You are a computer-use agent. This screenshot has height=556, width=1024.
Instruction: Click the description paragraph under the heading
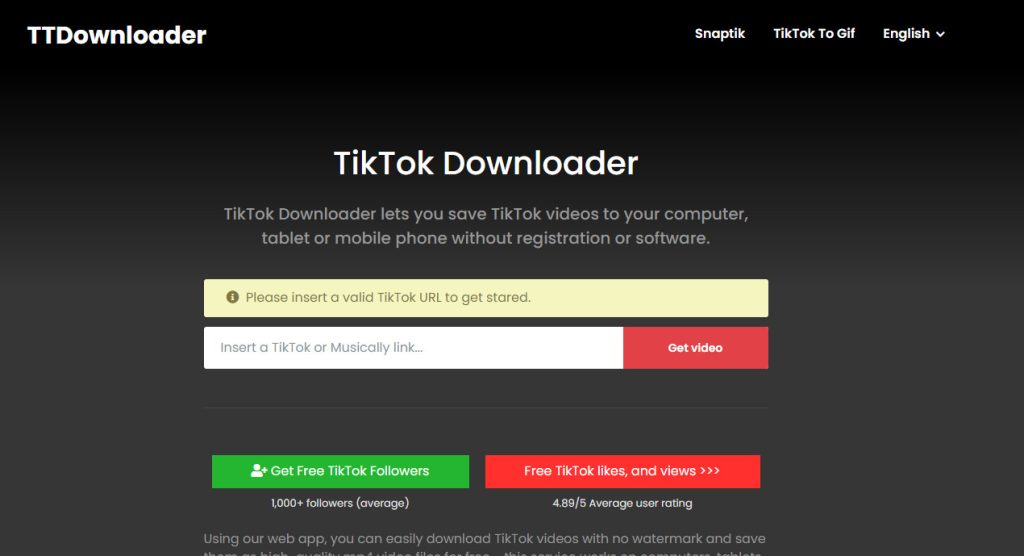click(486, 226)
